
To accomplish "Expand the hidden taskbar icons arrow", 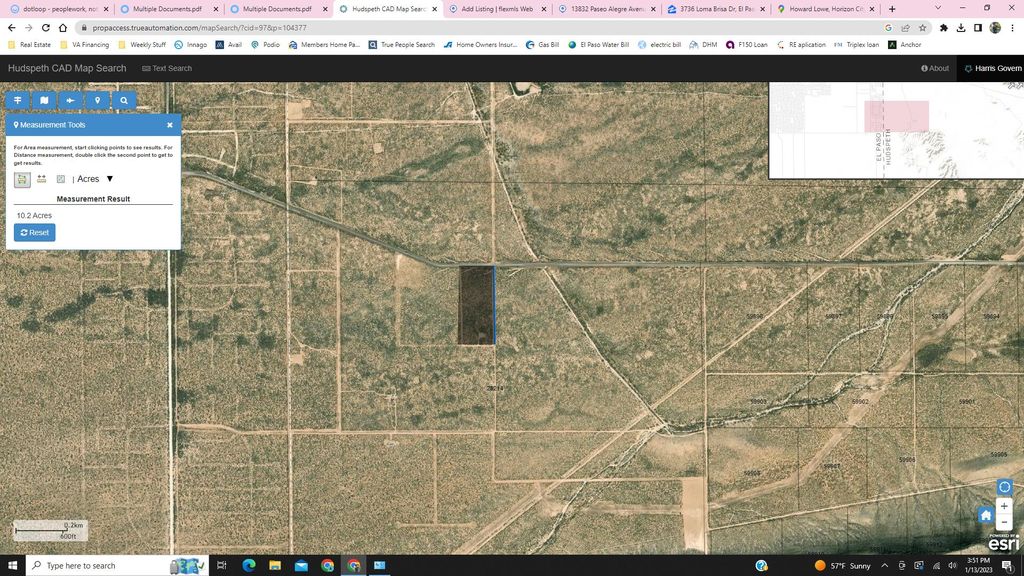I will pyautogui.click(x=885, y=565).
